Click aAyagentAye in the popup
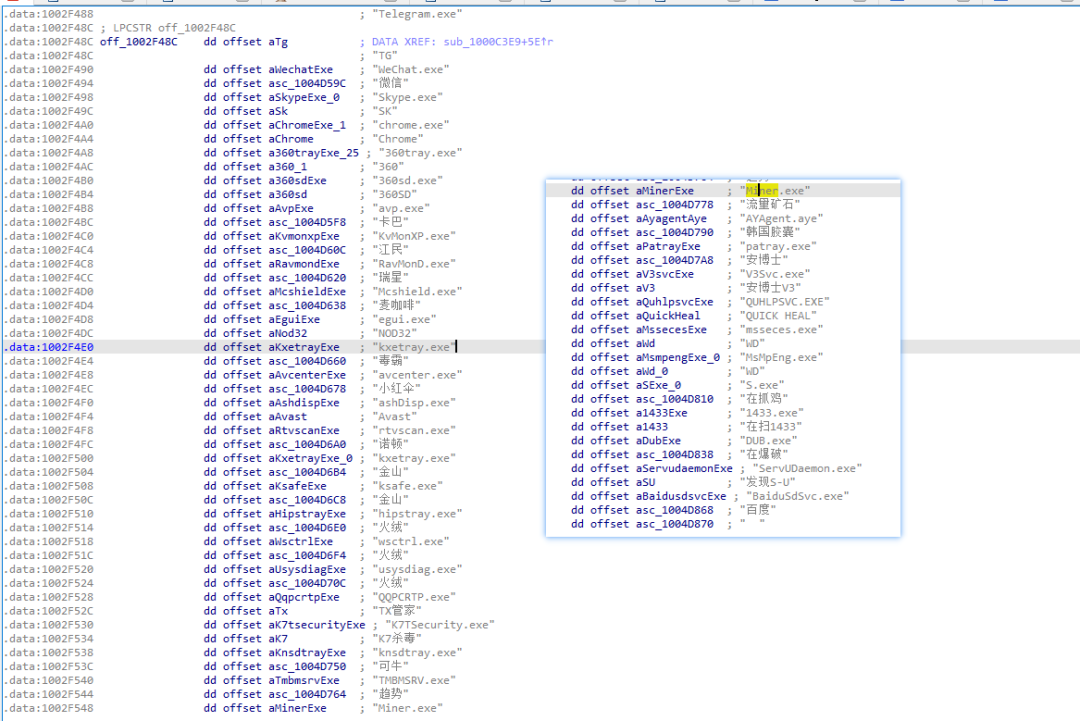The width and height of the screenshot is (1080, 721). pyautogui.click(x=671, y=218)
